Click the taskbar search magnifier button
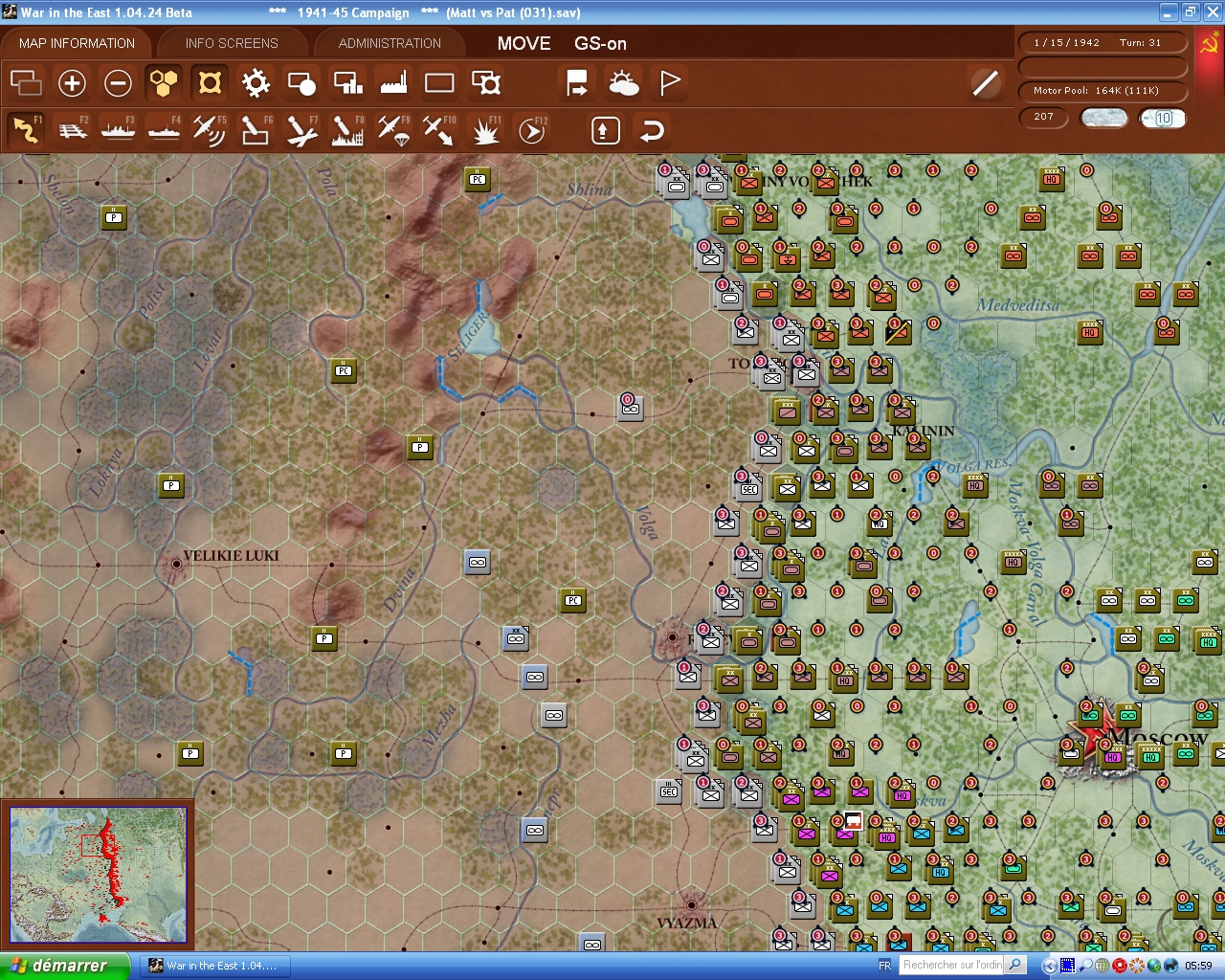The image size is (1225, 980). click(x=1016, y=965)
